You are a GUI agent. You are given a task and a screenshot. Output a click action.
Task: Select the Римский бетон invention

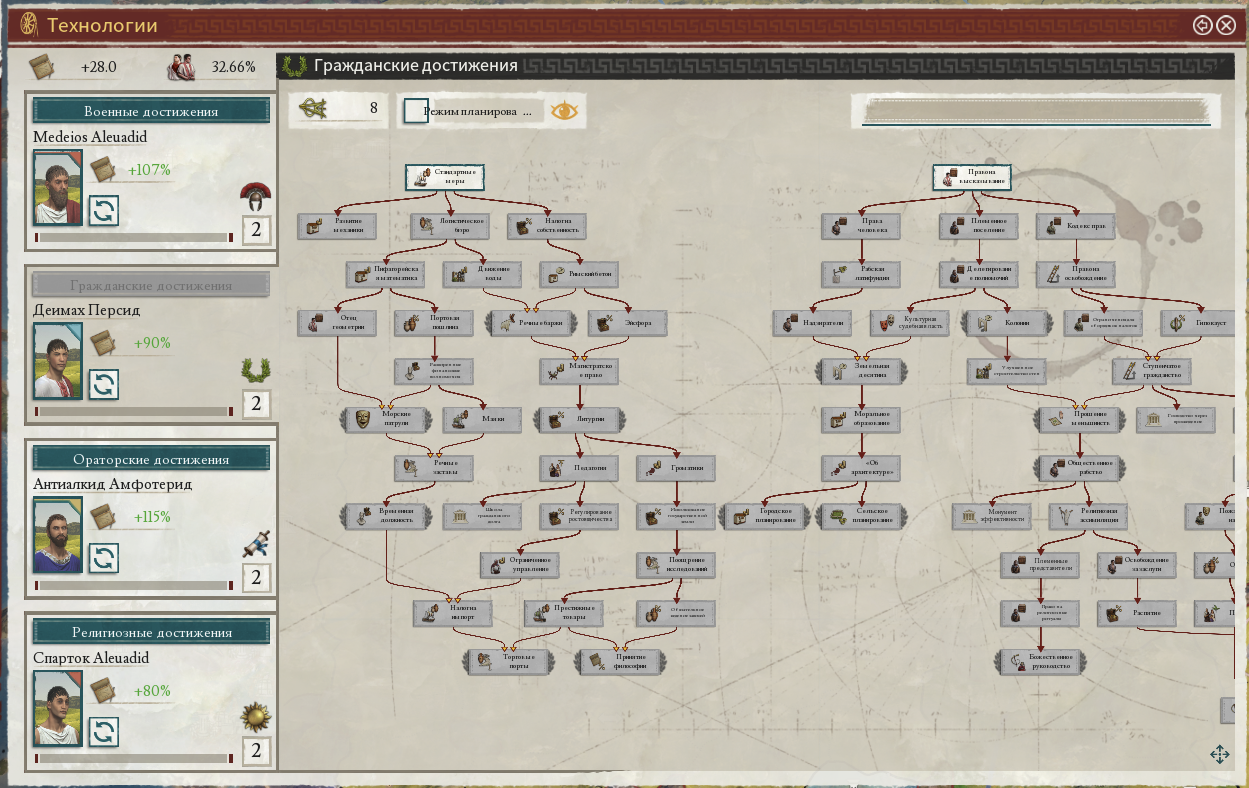click(580, 274)
